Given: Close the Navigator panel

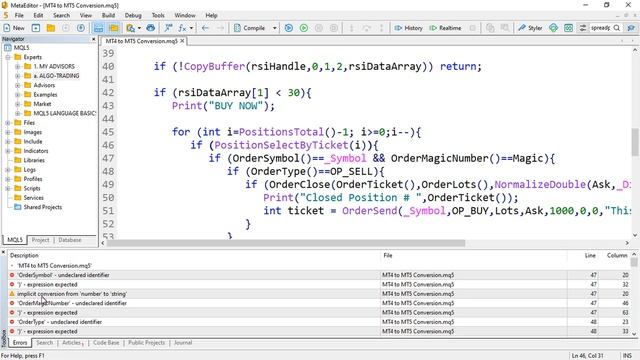Looking at the screenshot, I should [x=93, y=39].
